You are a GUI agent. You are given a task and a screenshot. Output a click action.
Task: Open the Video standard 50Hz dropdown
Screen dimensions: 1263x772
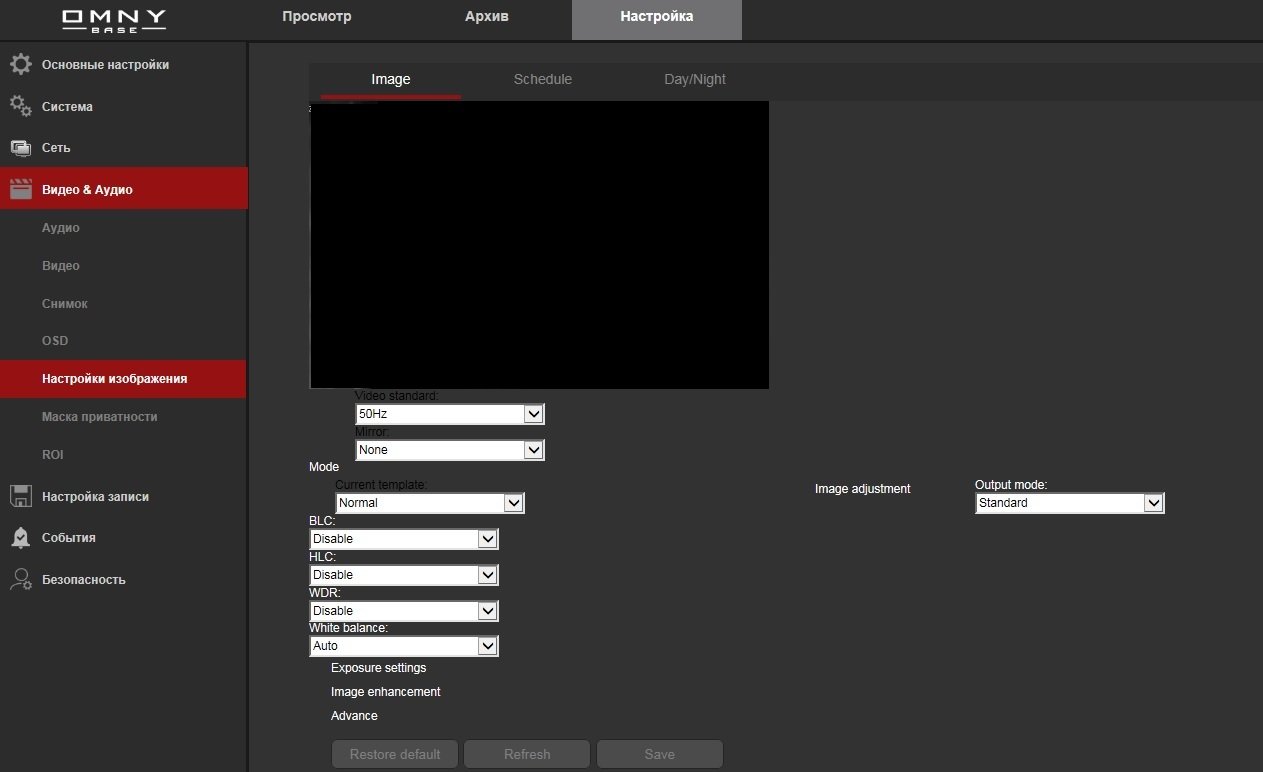[x=449, y=414]
